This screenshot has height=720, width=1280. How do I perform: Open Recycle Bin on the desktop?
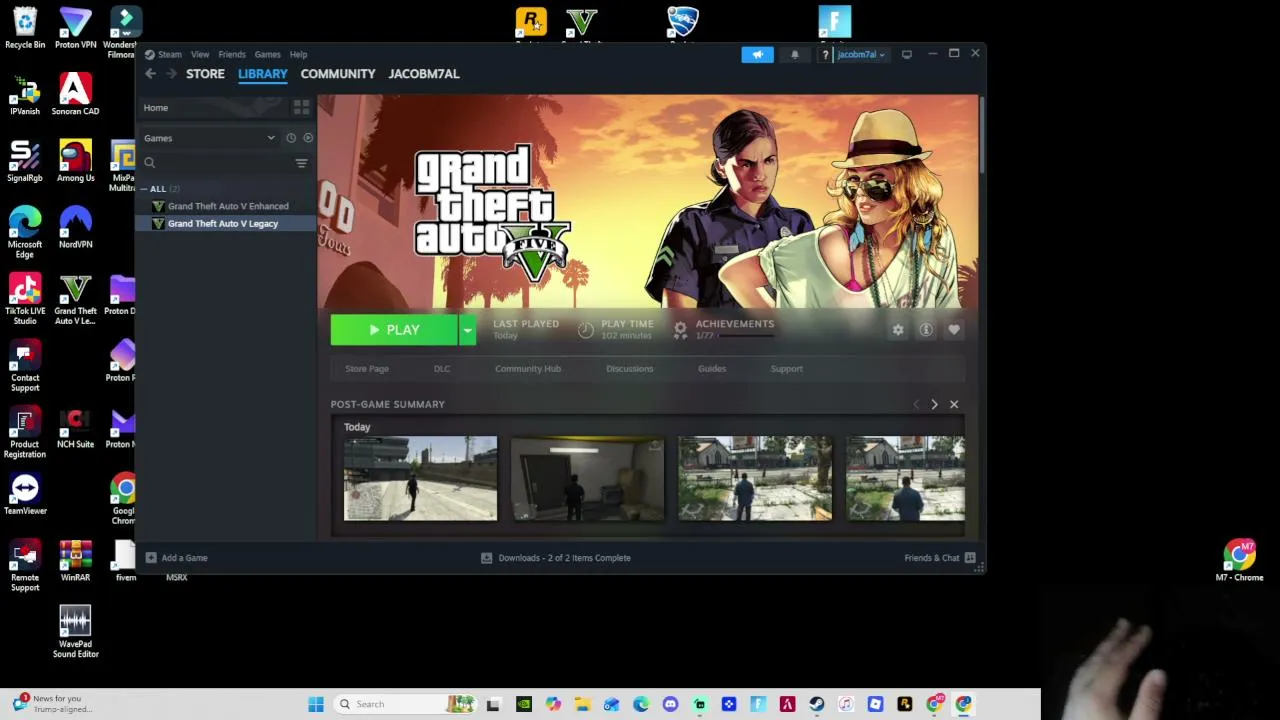[25, 28]
